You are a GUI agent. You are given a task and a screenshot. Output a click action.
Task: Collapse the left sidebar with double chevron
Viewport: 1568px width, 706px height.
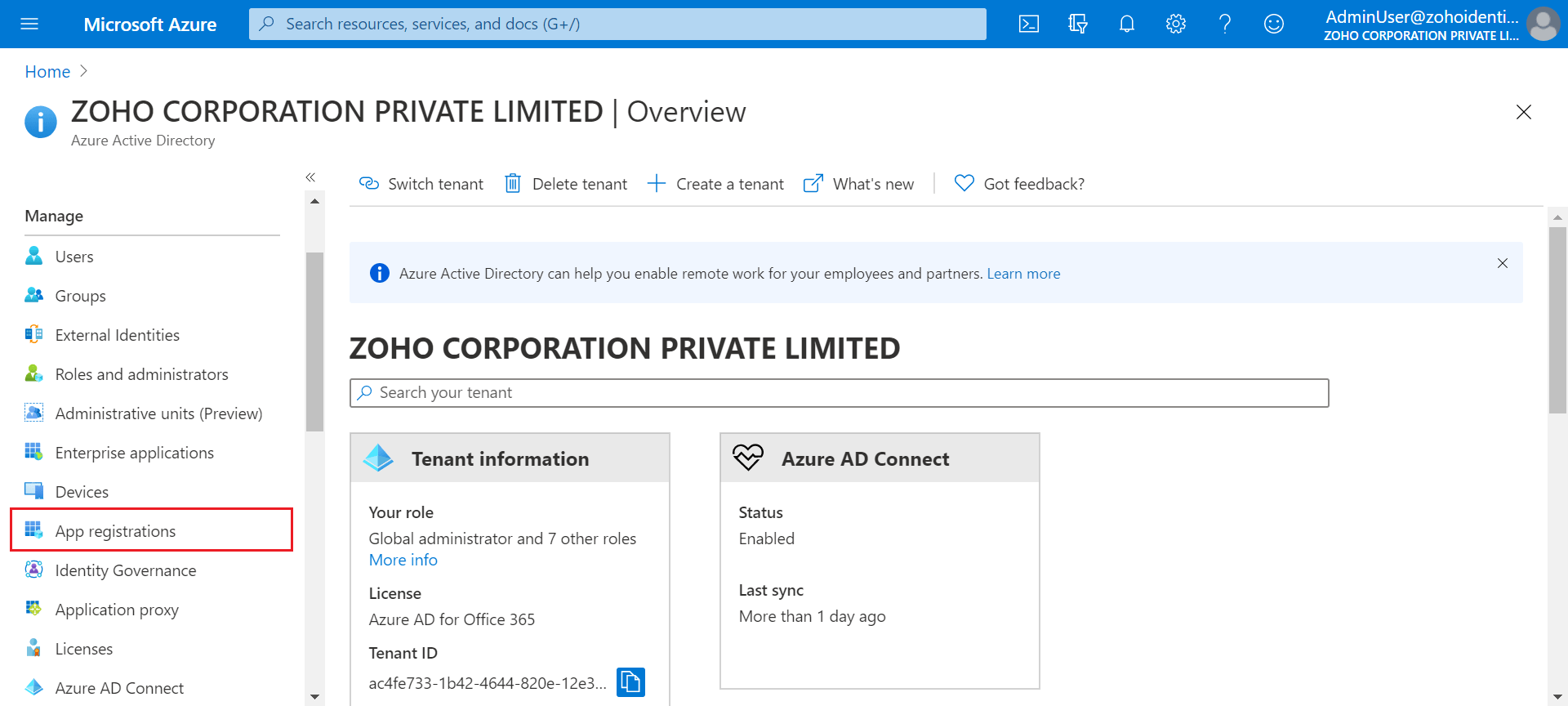coord(310,177)
